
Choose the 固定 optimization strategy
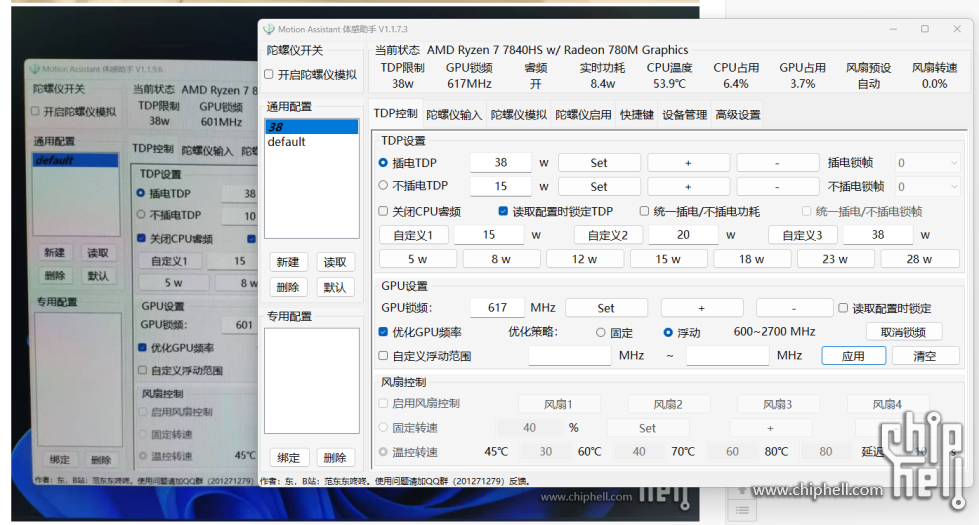pos(601,333)
